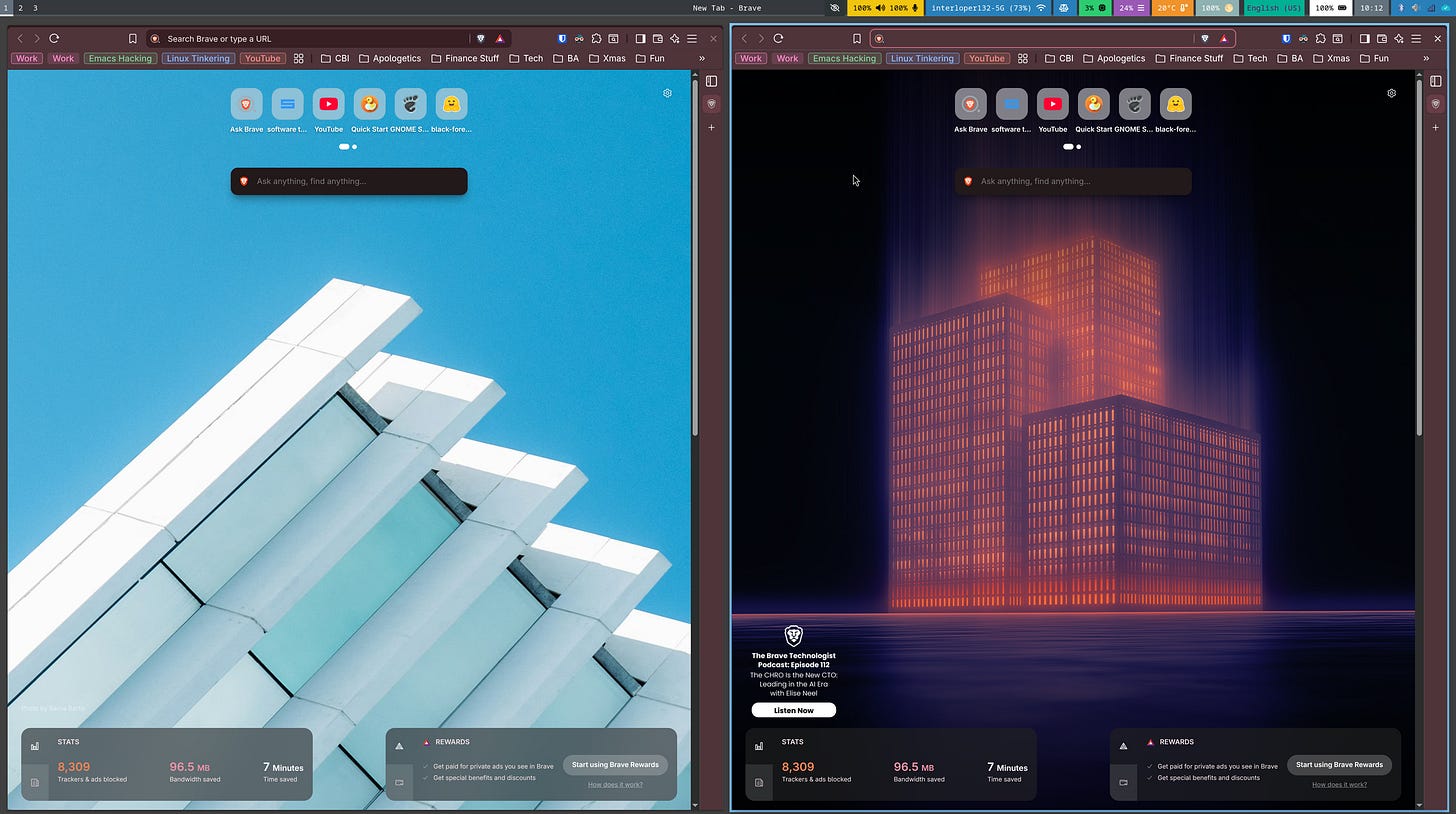
Task: Click the Brave Shields icon in address bar
Action: click(x=480, y=38)
